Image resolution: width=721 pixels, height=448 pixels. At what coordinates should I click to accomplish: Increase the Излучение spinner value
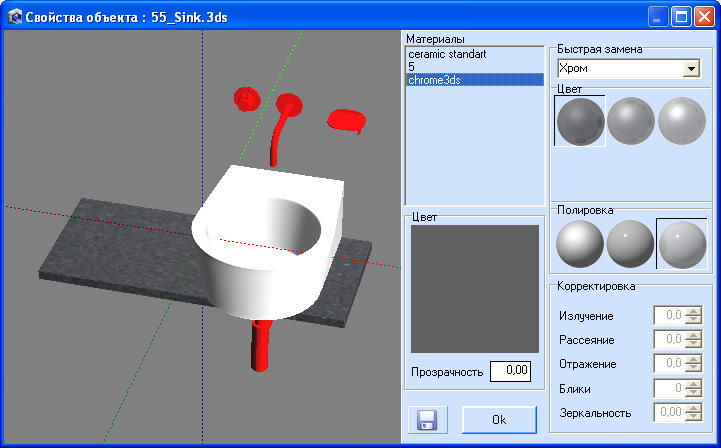pyautogui.click(x=693, y=312)
